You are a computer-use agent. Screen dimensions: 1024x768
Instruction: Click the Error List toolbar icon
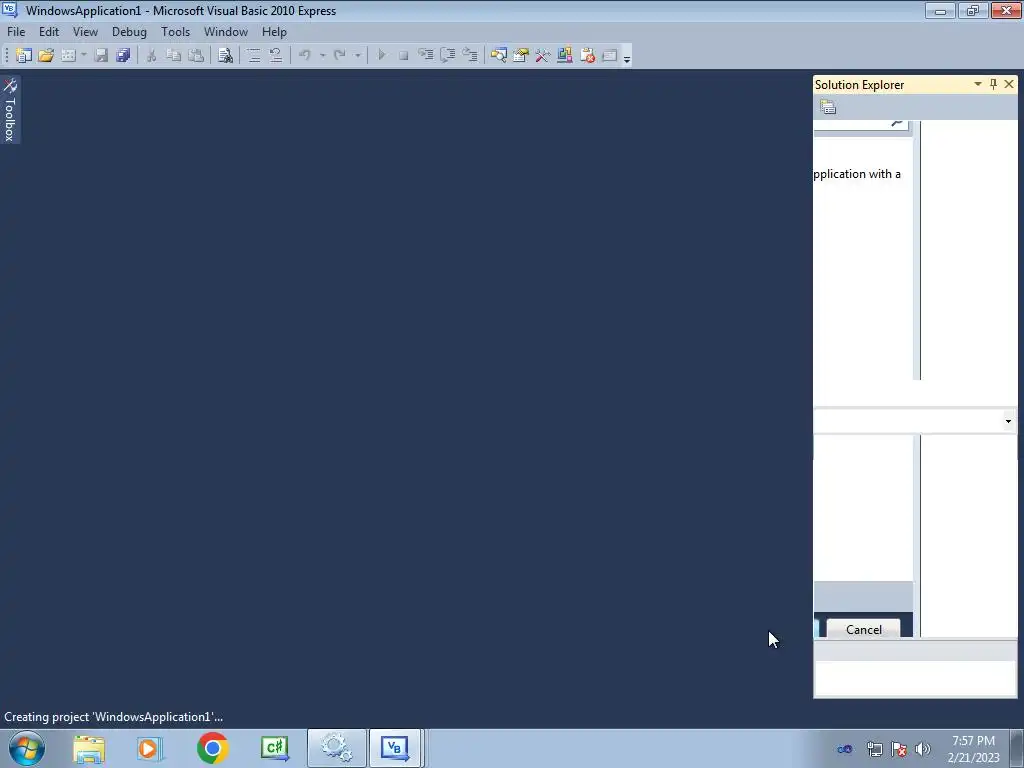[x=587, y=56]
